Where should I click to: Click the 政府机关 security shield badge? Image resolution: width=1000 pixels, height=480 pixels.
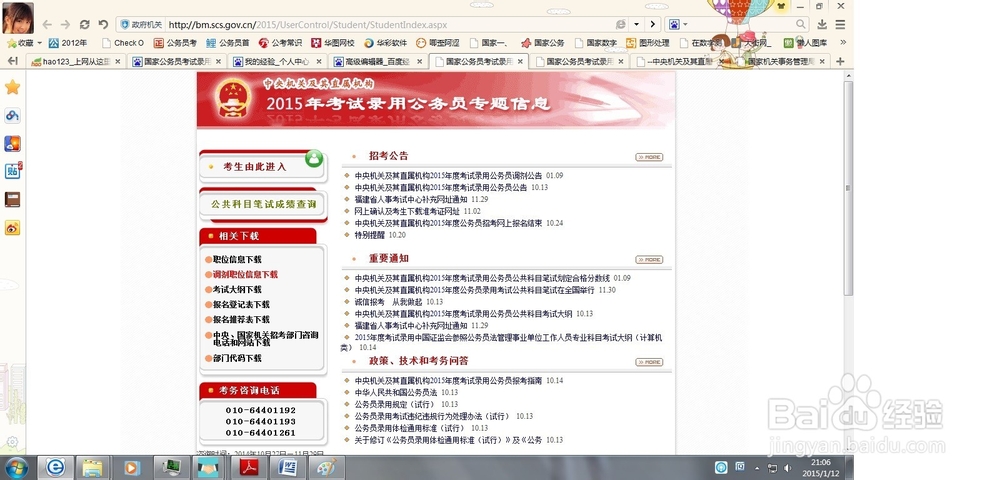(141, 24)
